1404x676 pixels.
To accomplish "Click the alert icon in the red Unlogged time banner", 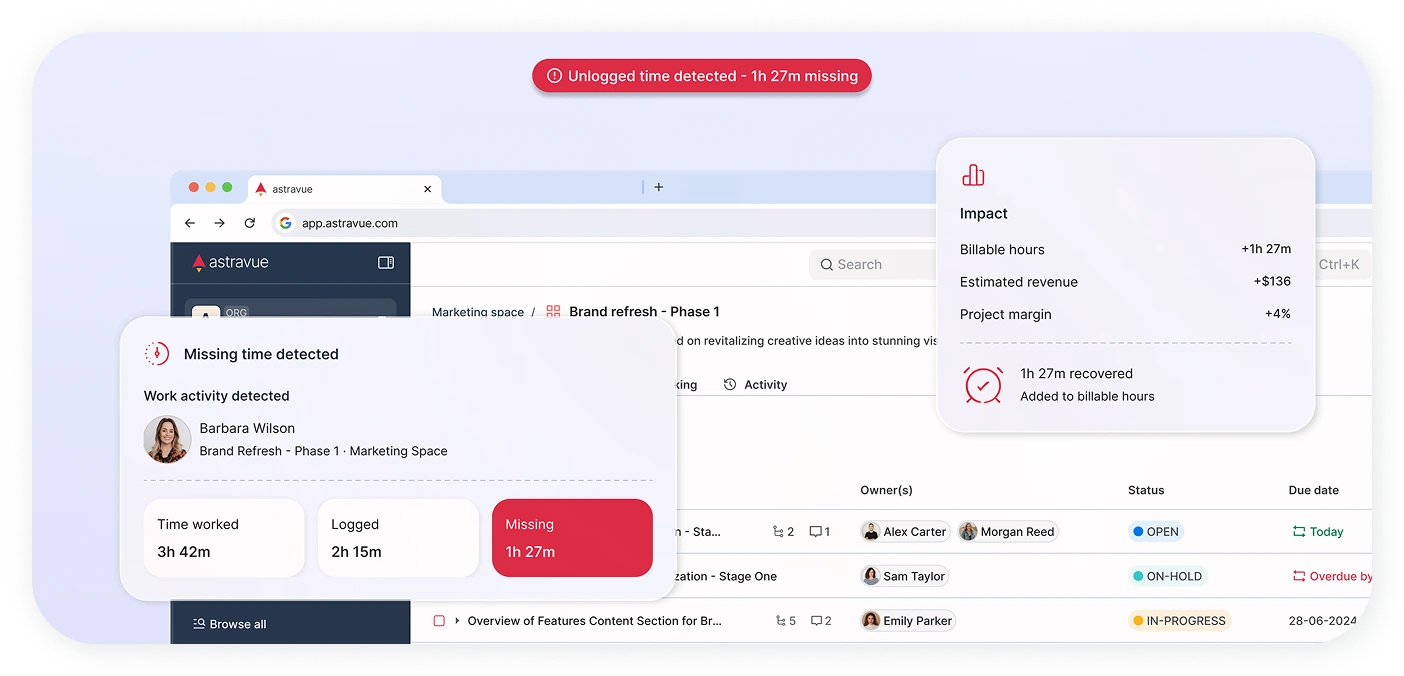I will (554, 76).
